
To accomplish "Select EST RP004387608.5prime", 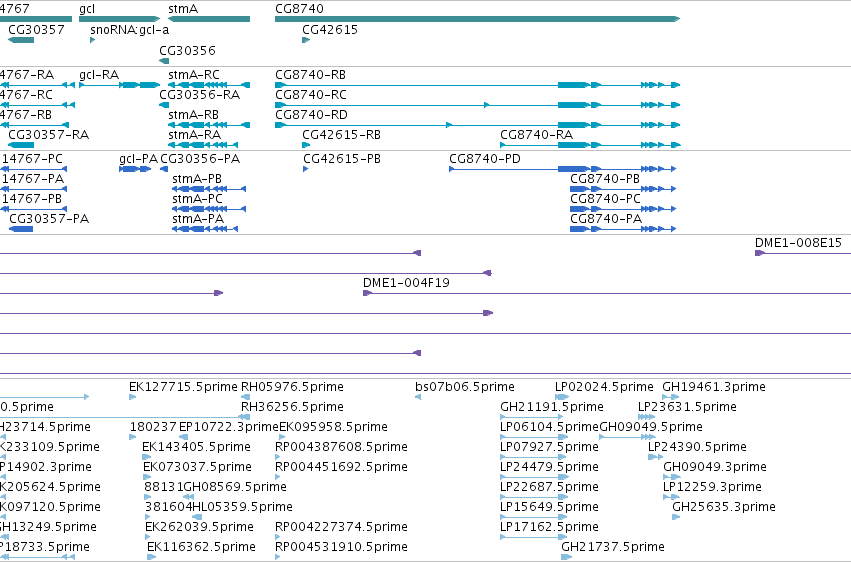I will pyautogui.click(x=278, y=457).
